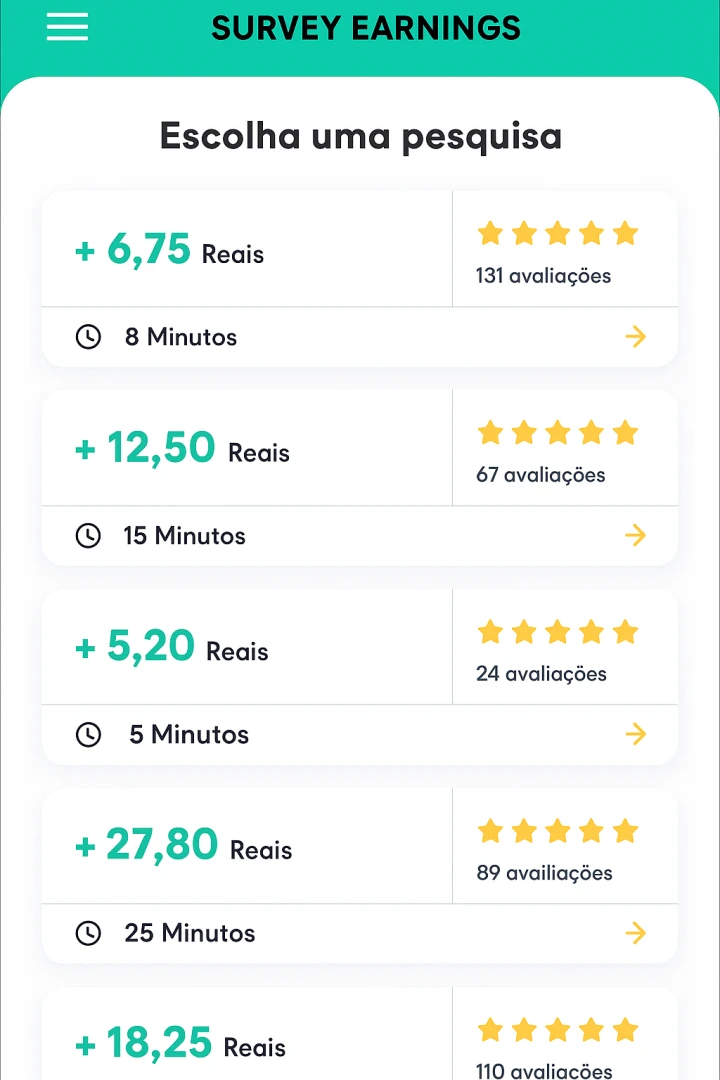View the 24 avaliações reviews
Viewport: 720px width, 1080px height.
click(x=541, y=674)
